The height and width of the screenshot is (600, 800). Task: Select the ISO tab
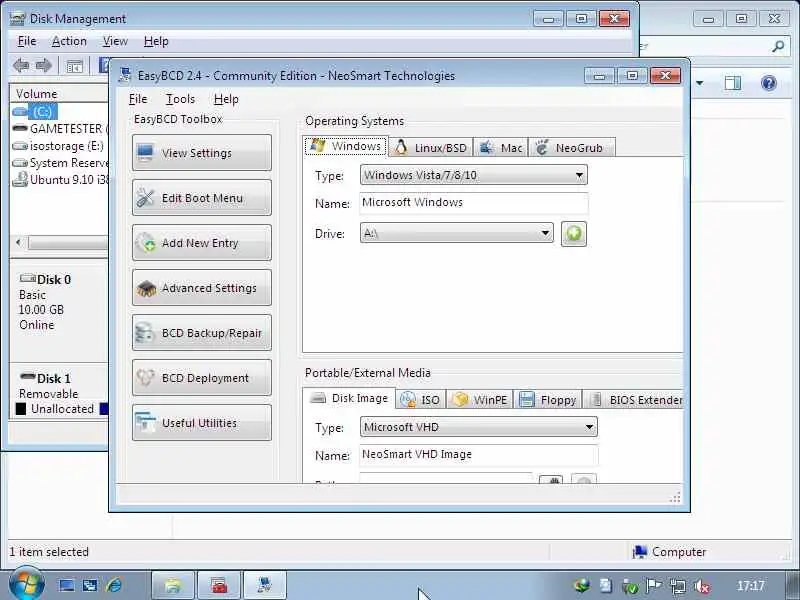tap(420, 399)
